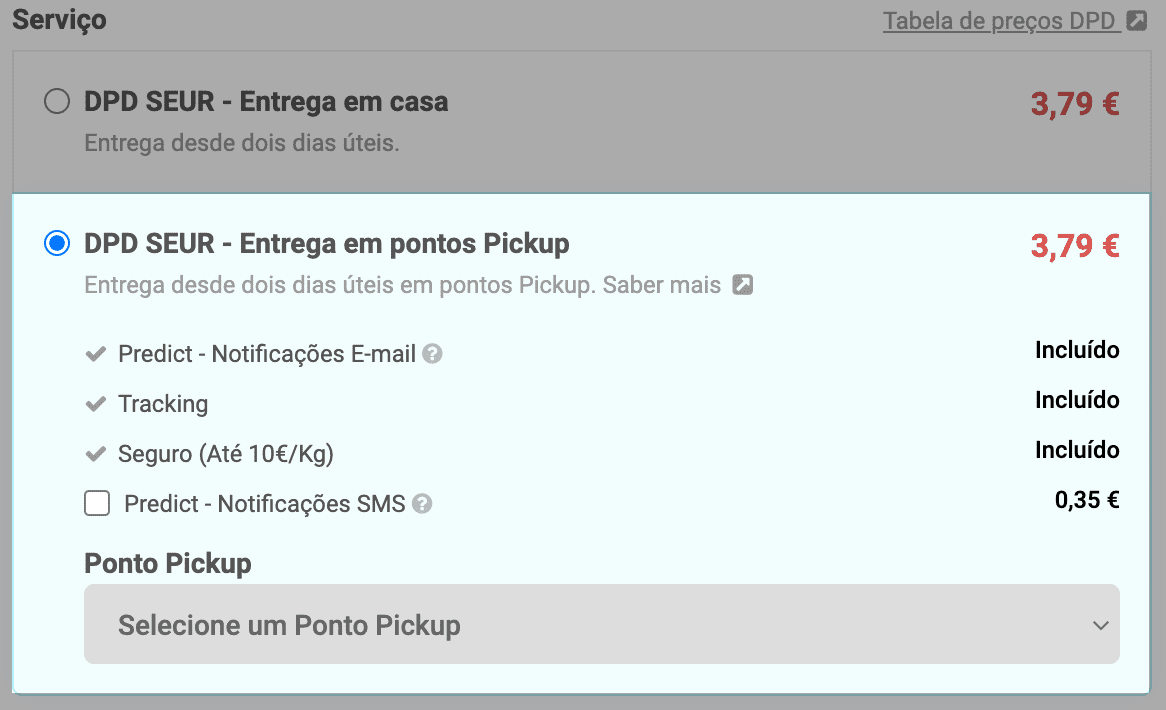Click help icon next to Notificações SMS

tap(422, 504)
